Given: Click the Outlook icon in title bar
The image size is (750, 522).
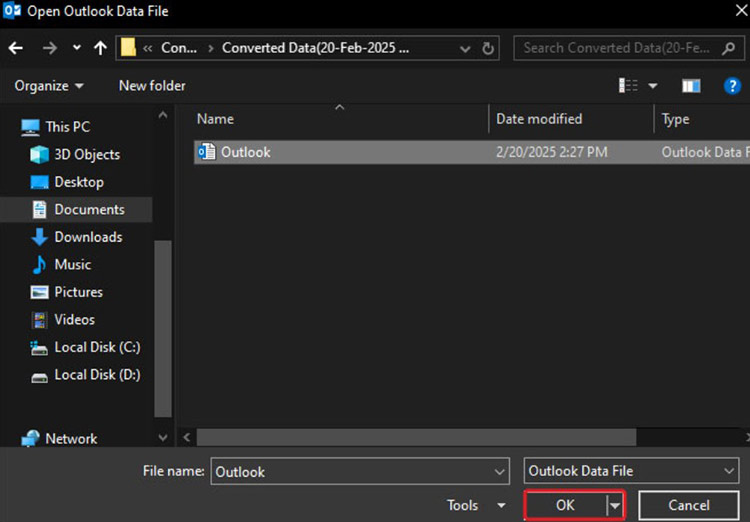Looking at the screenshot, I should tap(12, 11).
